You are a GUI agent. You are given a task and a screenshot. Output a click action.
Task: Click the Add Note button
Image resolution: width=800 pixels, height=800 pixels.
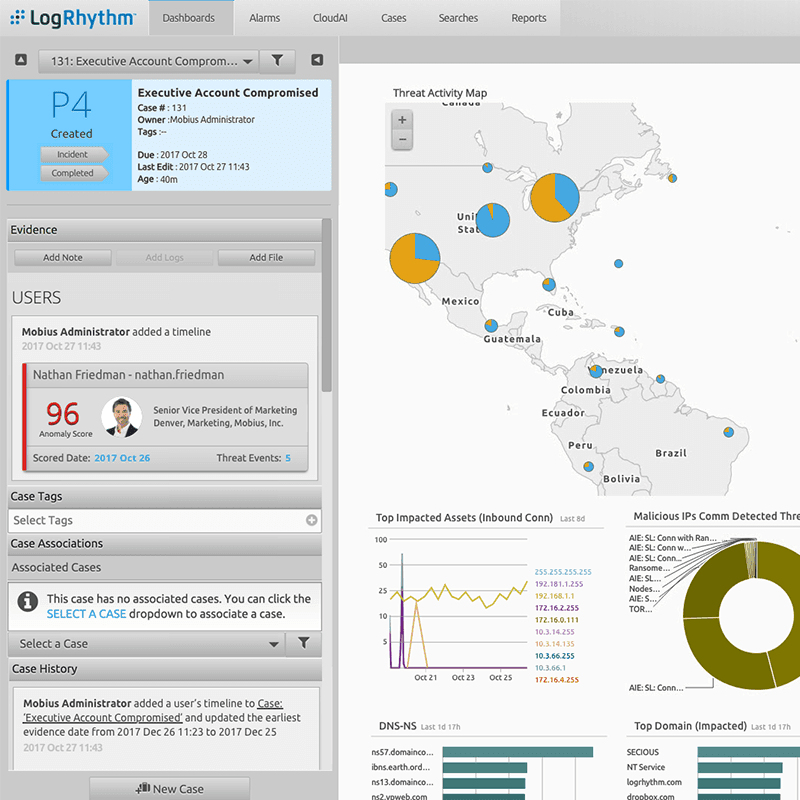tap(63, 258)
